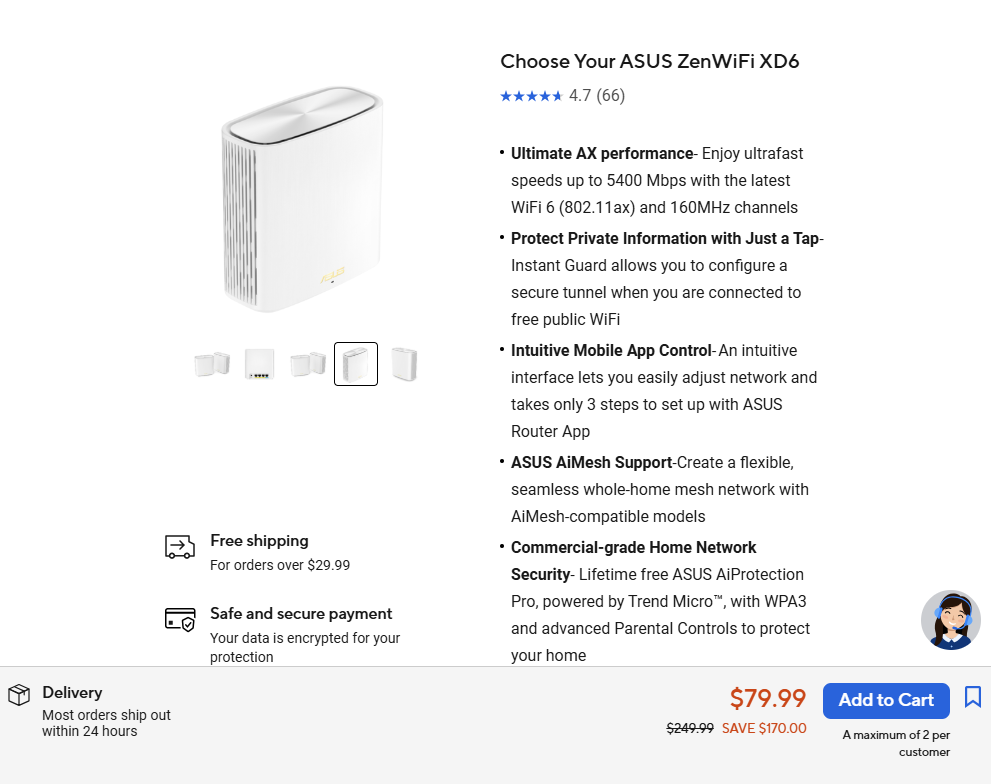Open the 66 reviews count link
The height and width of the screenshot is (784, 991).
(610, 96)
